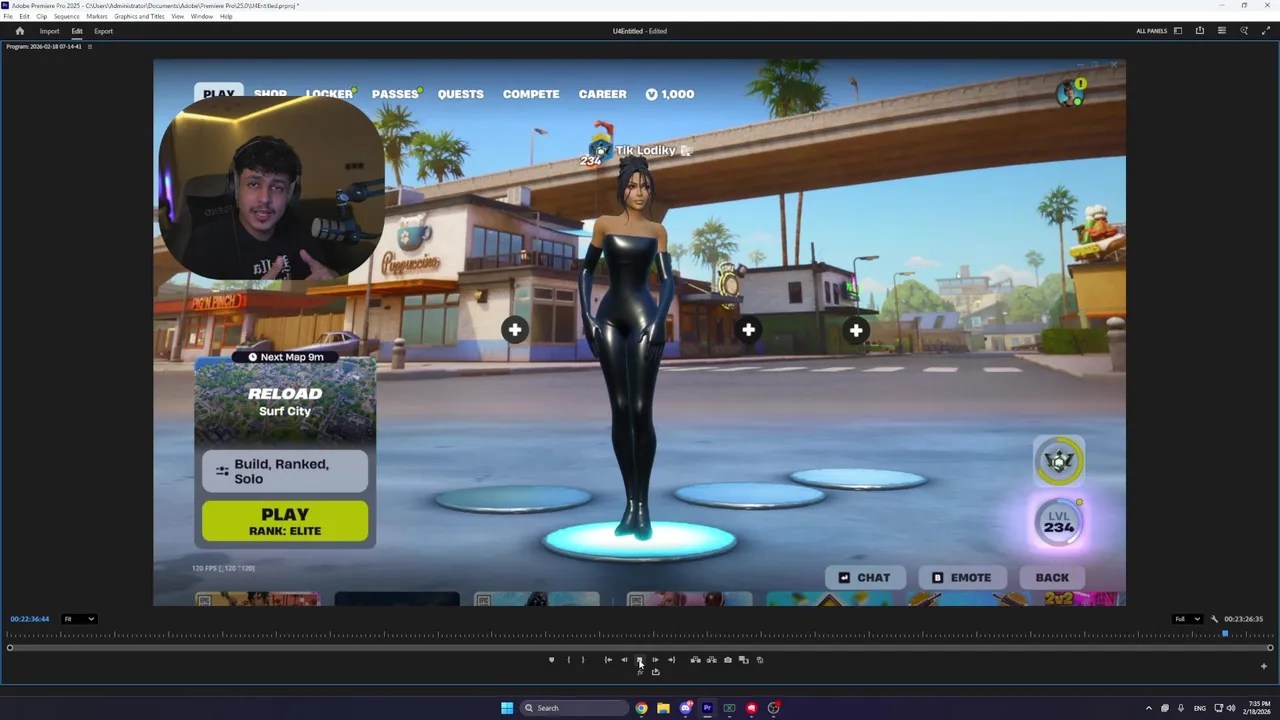Show hidden system tray icons
The image size is (1280, 720).
(1148, 708)
